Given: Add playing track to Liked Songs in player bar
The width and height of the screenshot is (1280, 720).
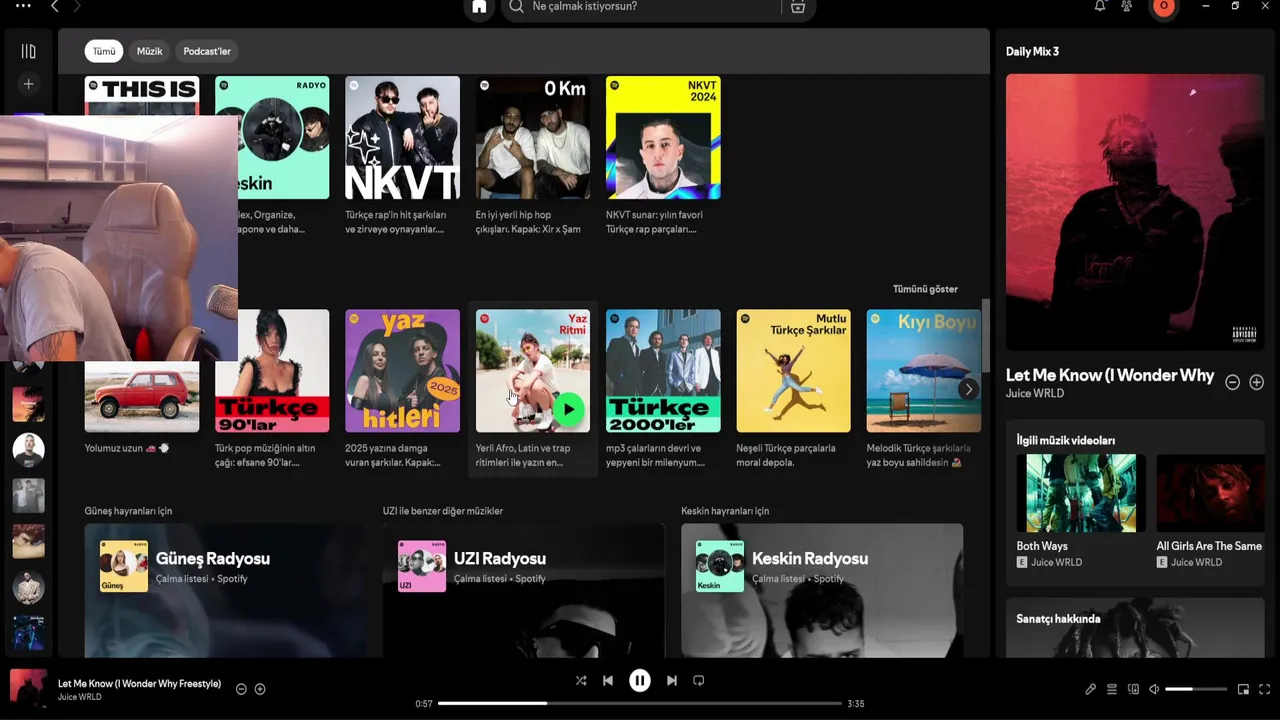Looking at the screenshot, I should click(x=260, y=689).
